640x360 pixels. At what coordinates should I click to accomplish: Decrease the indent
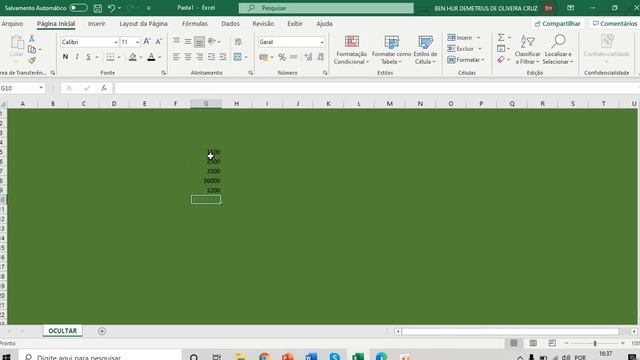(x=211, y=57)
